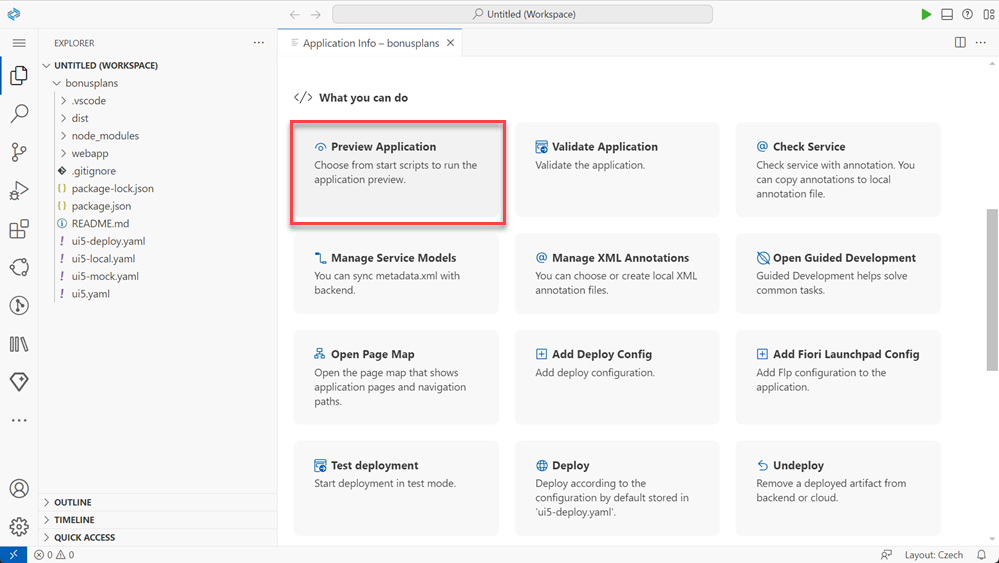Open the Explorer view in the activity bar
Screen dimensions: 999x563
click(19, 75)
